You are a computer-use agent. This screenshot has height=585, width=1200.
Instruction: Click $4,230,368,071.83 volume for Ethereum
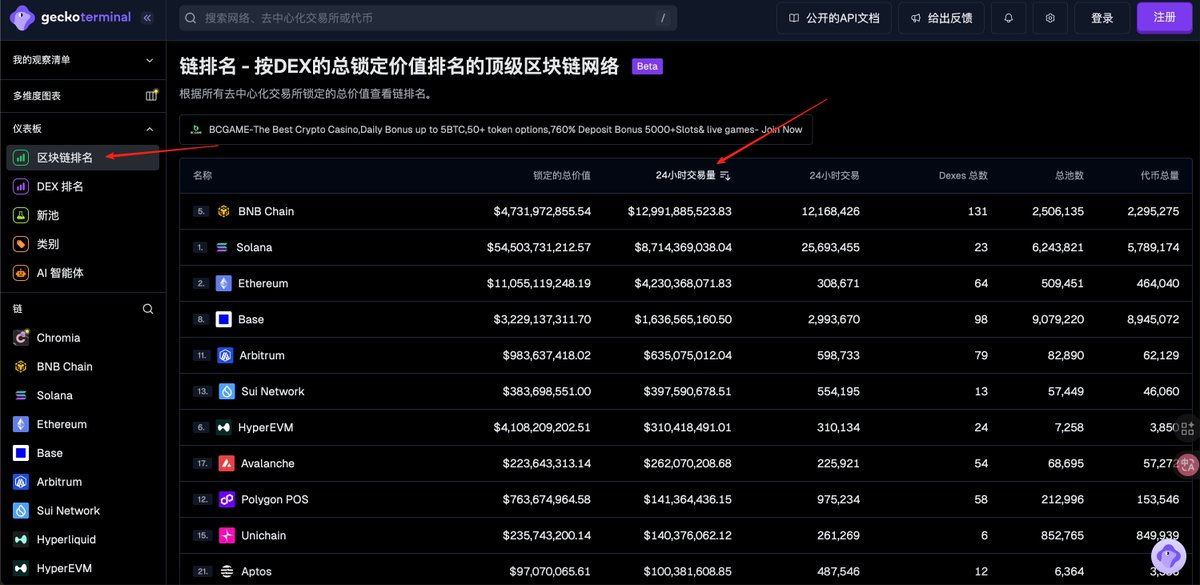pyautogui.click(x=683, y=283)
